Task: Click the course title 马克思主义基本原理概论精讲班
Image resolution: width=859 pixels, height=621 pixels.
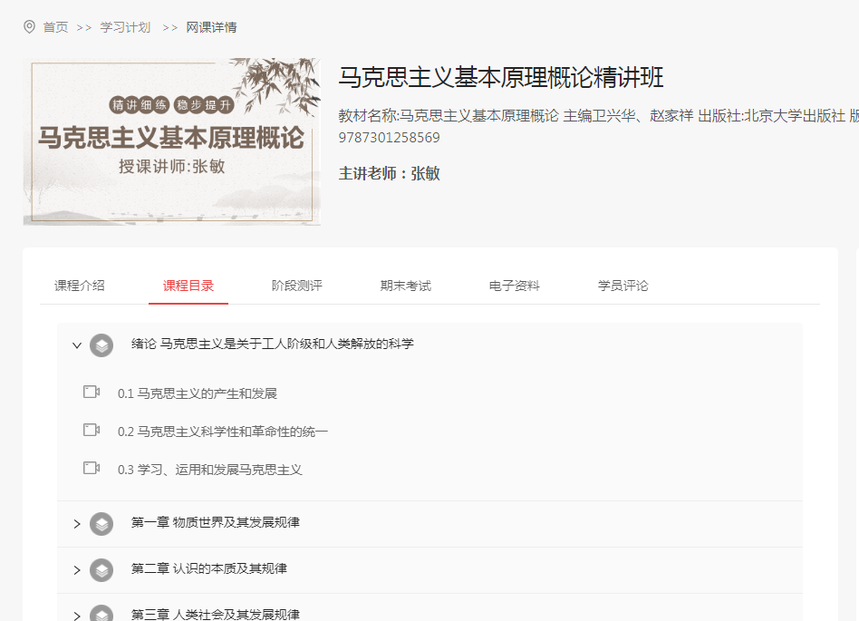Action: [501, 77]
